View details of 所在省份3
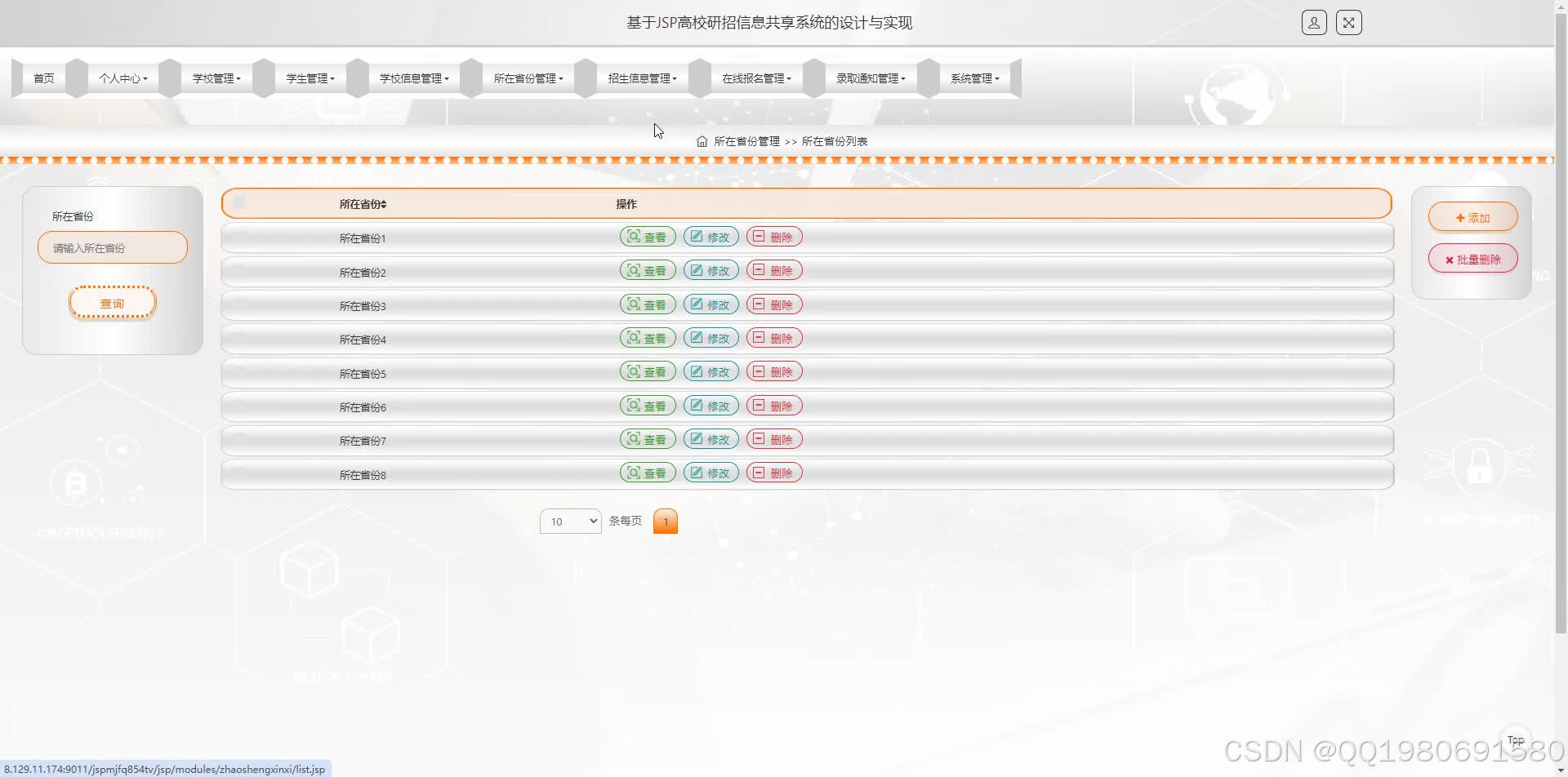The height and width of the screenshot is (777, 1568). coord(648,304)
